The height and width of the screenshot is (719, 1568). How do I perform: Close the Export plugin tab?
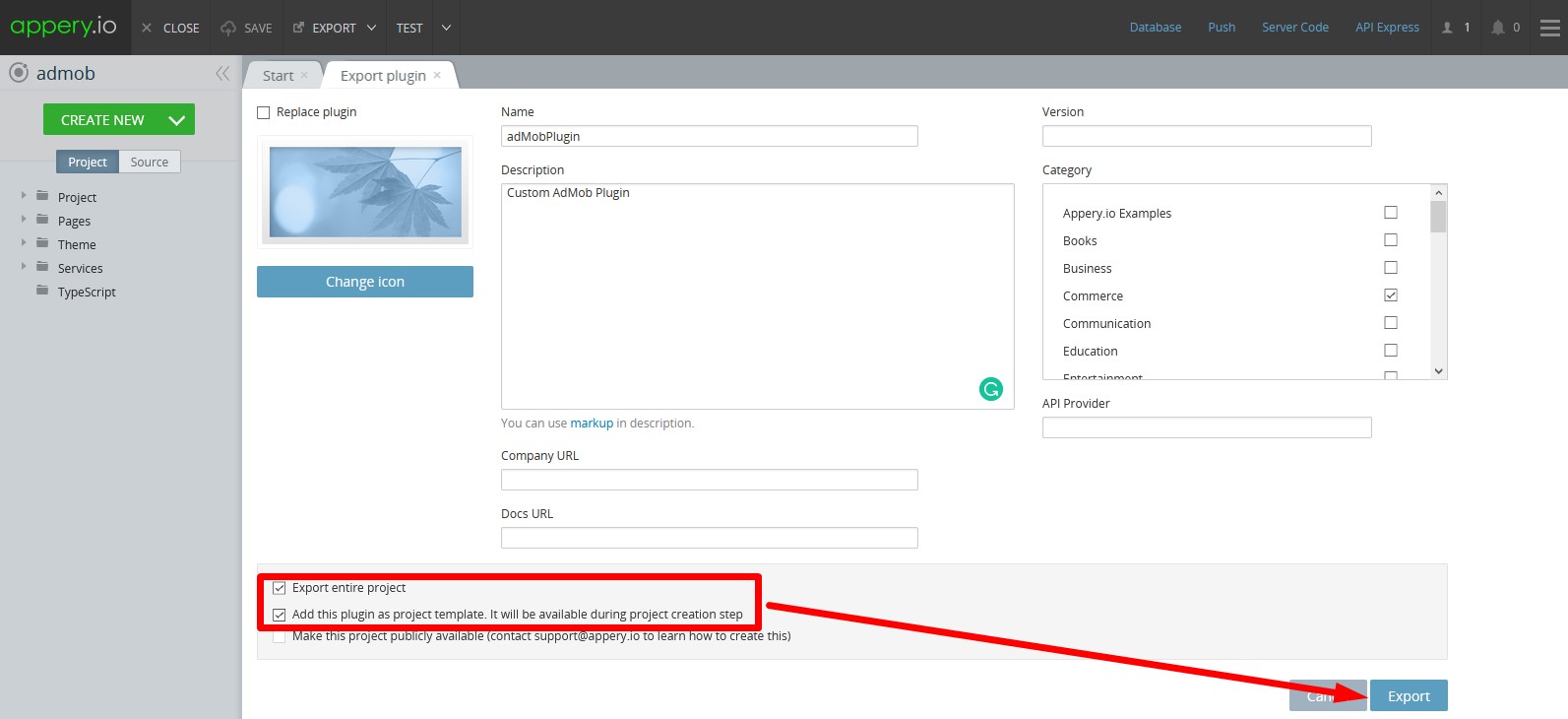[437, 76]
